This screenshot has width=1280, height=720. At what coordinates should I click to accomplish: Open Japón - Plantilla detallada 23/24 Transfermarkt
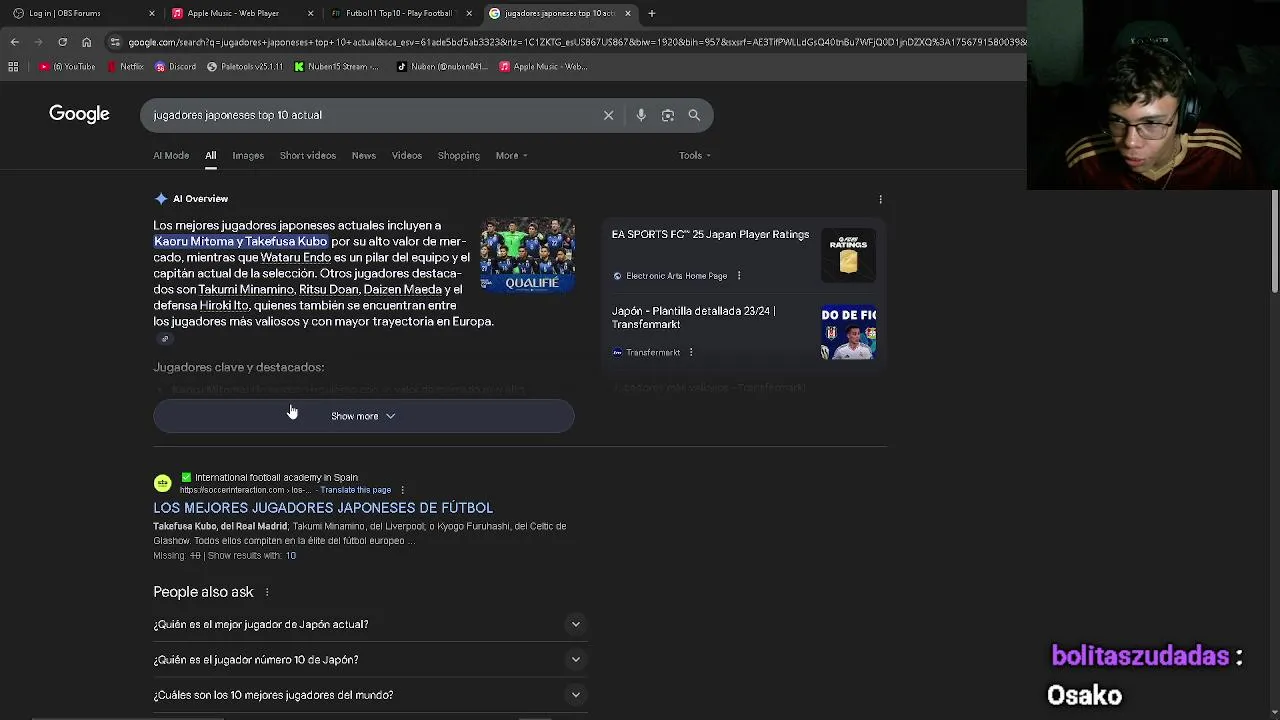[x=693, y=317]
